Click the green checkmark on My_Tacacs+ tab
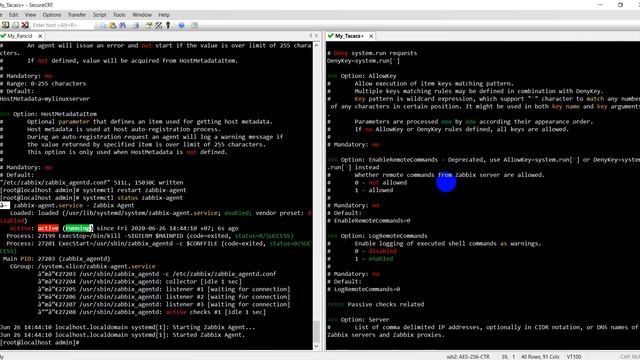Screen dimensions: 640x360 pyautogui.click(x=331, y=36)
